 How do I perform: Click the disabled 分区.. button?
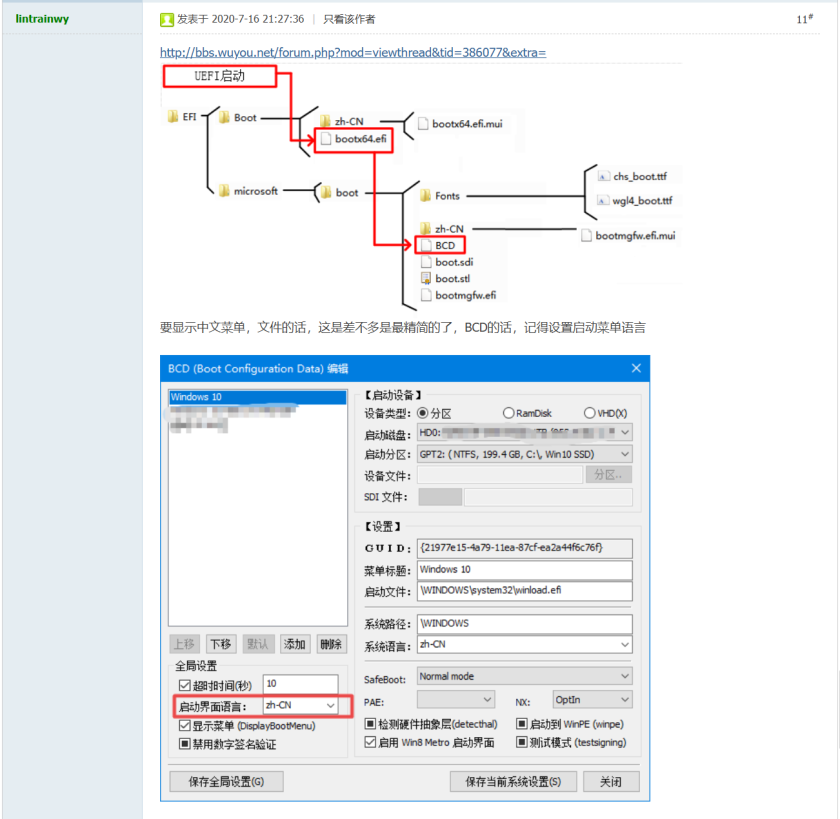609,475
